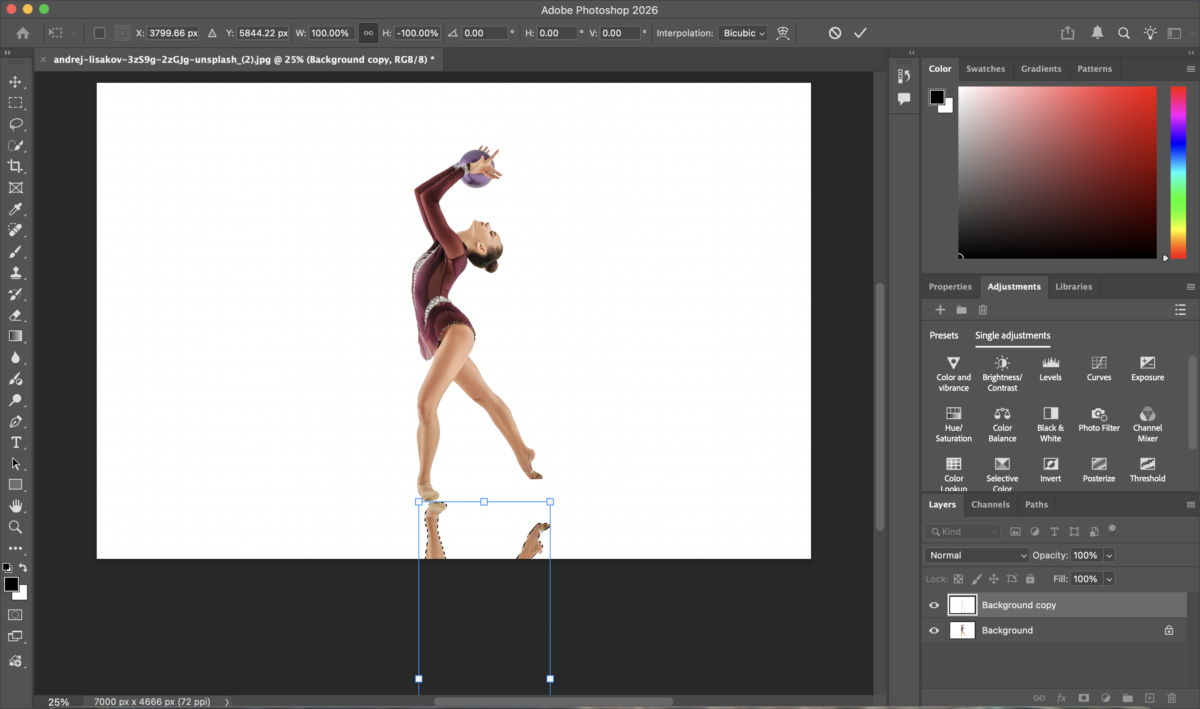This screenshot has height=709, width=1200.
Task: Select the Clone Stamp tool
Action: pos(15,273)
